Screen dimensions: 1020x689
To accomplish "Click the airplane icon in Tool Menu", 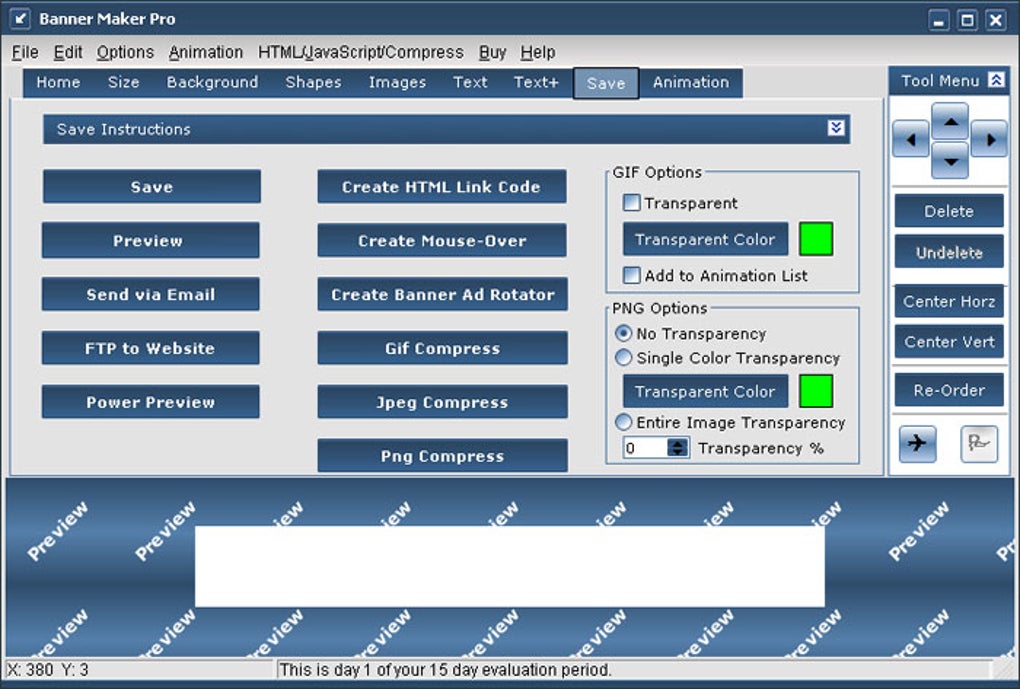I will pyautogui.click(x=917, y=444).
